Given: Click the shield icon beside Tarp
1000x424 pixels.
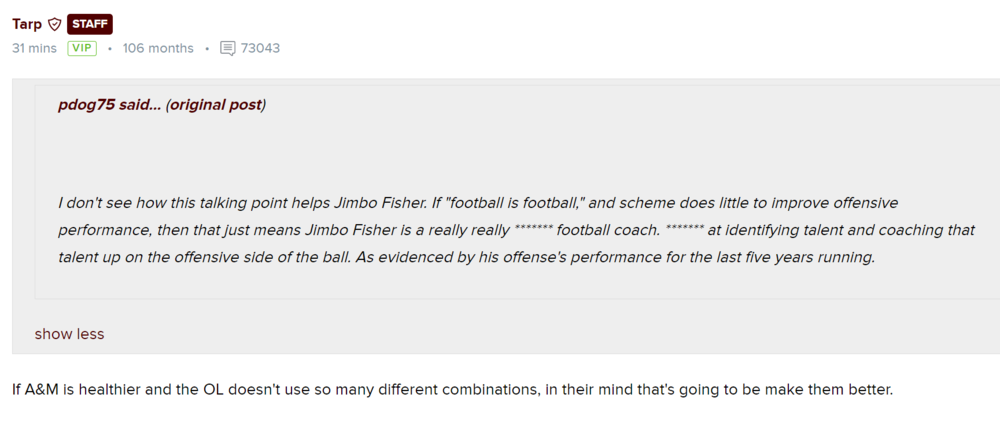Looking at the screenshot, I should 54,24.
